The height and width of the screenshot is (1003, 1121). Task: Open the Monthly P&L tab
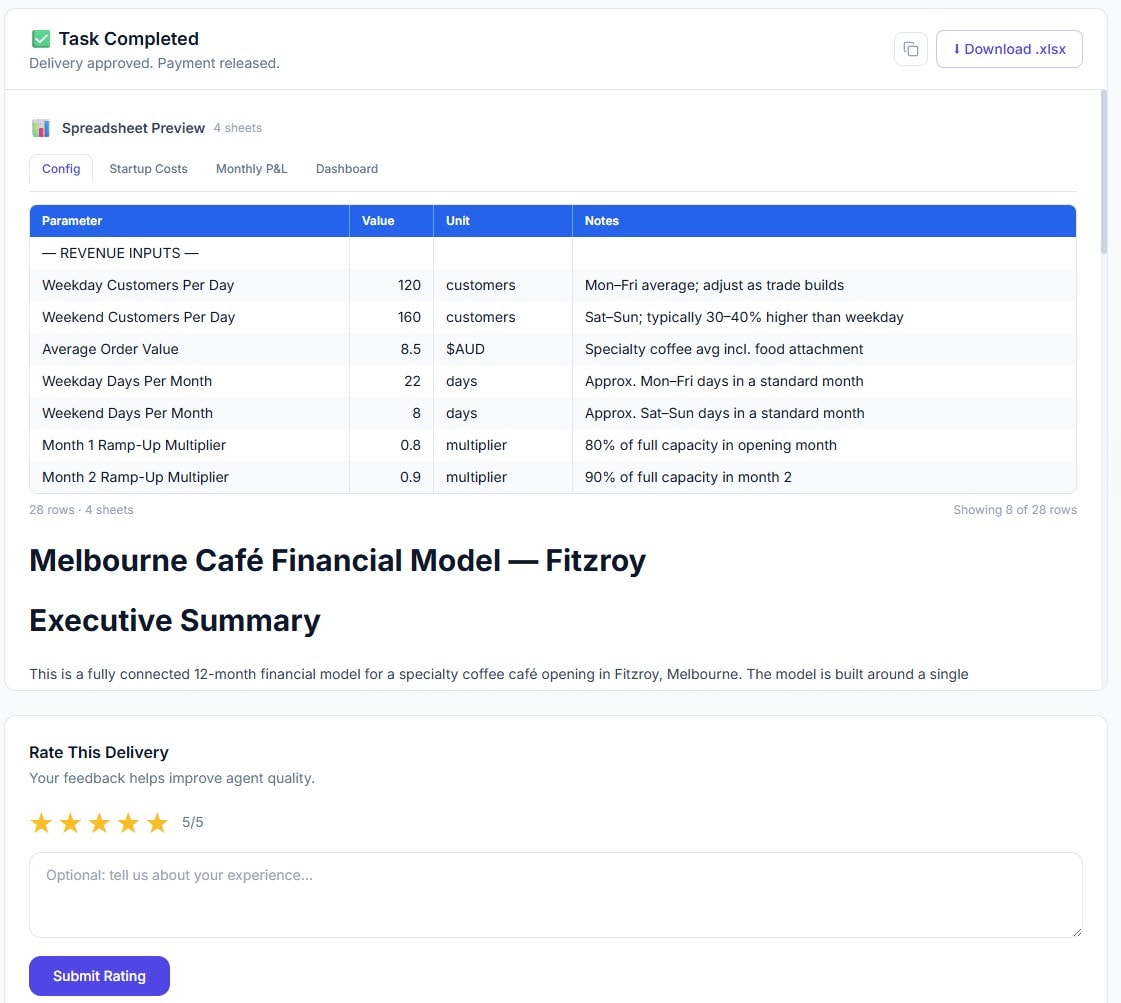coord(251,169)
